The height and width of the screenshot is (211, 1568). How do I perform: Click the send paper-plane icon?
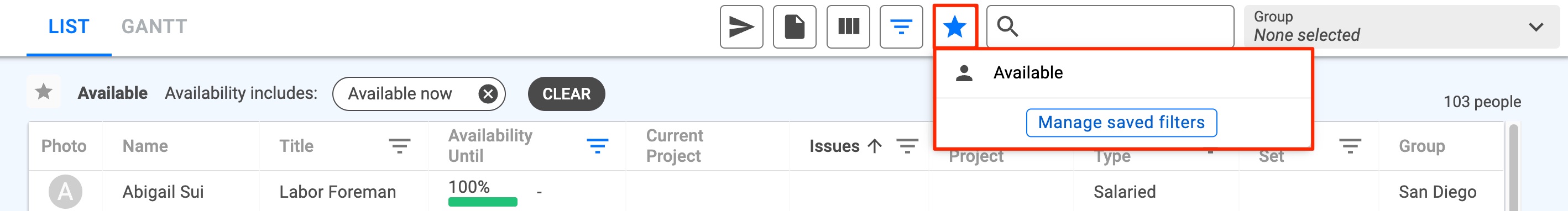click(x=741, y=27)
